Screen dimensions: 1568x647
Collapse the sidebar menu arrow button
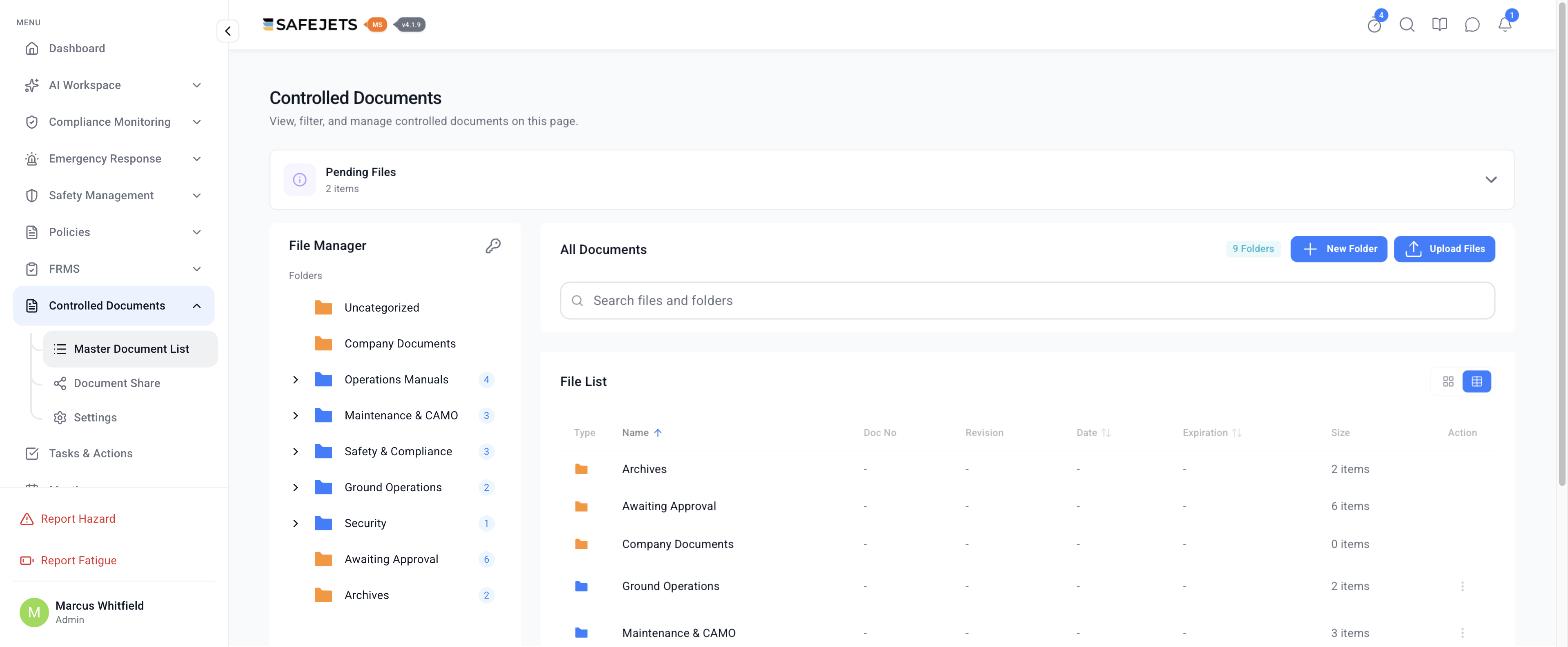[228, 31]
